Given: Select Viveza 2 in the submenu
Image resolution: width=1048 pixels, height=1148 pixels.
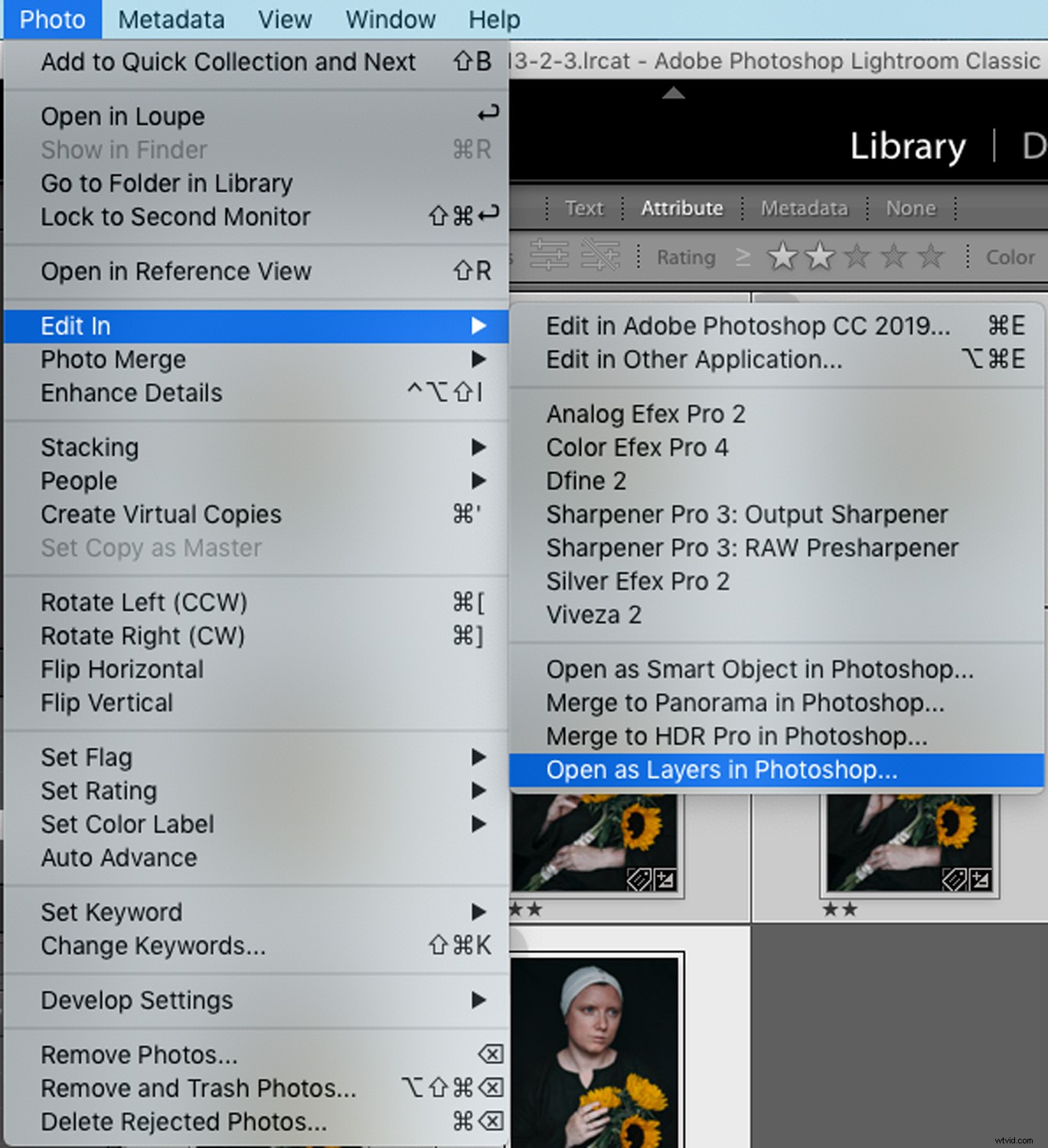Looking at the screenshot, I should [594, 615].
